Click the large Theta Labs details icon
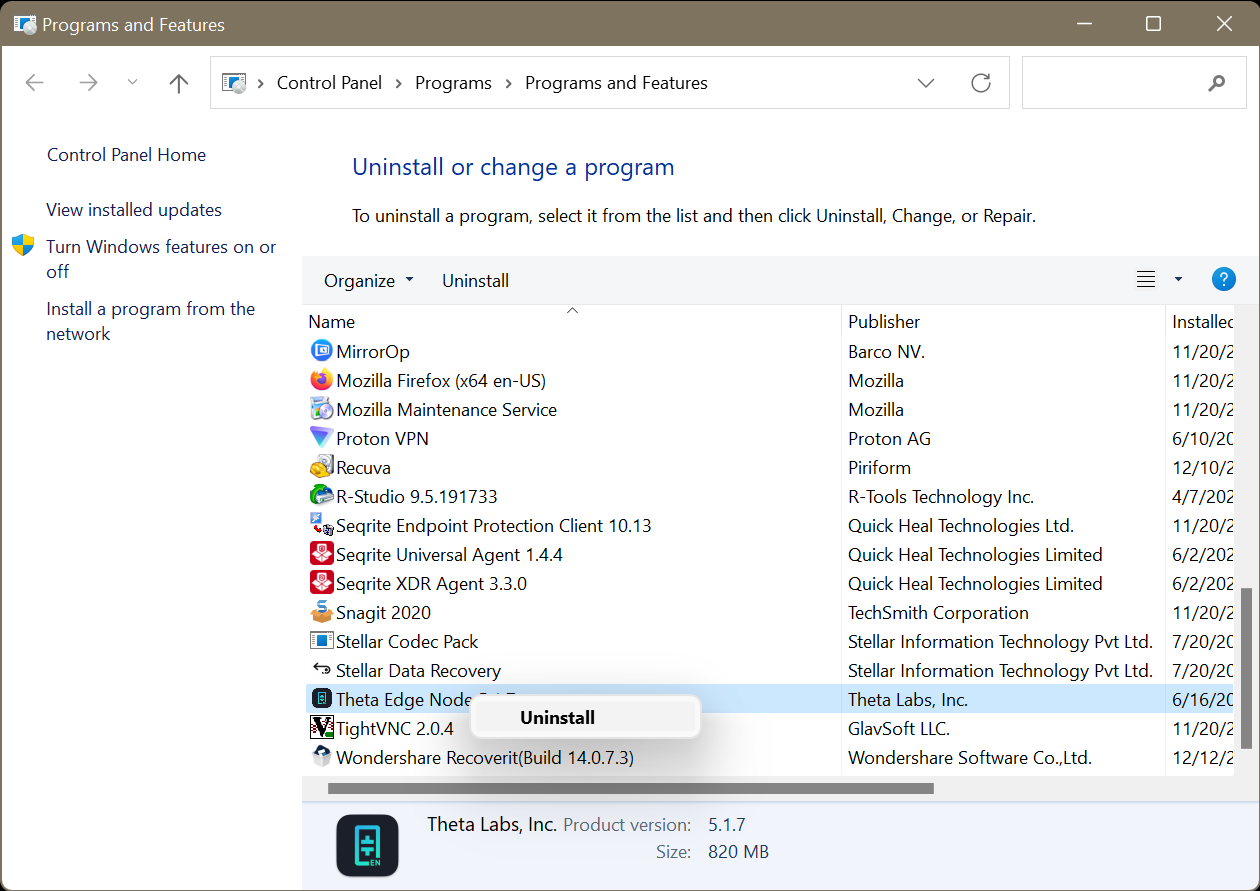Viewport: 1260px width, 891px height. click(367, 845)
